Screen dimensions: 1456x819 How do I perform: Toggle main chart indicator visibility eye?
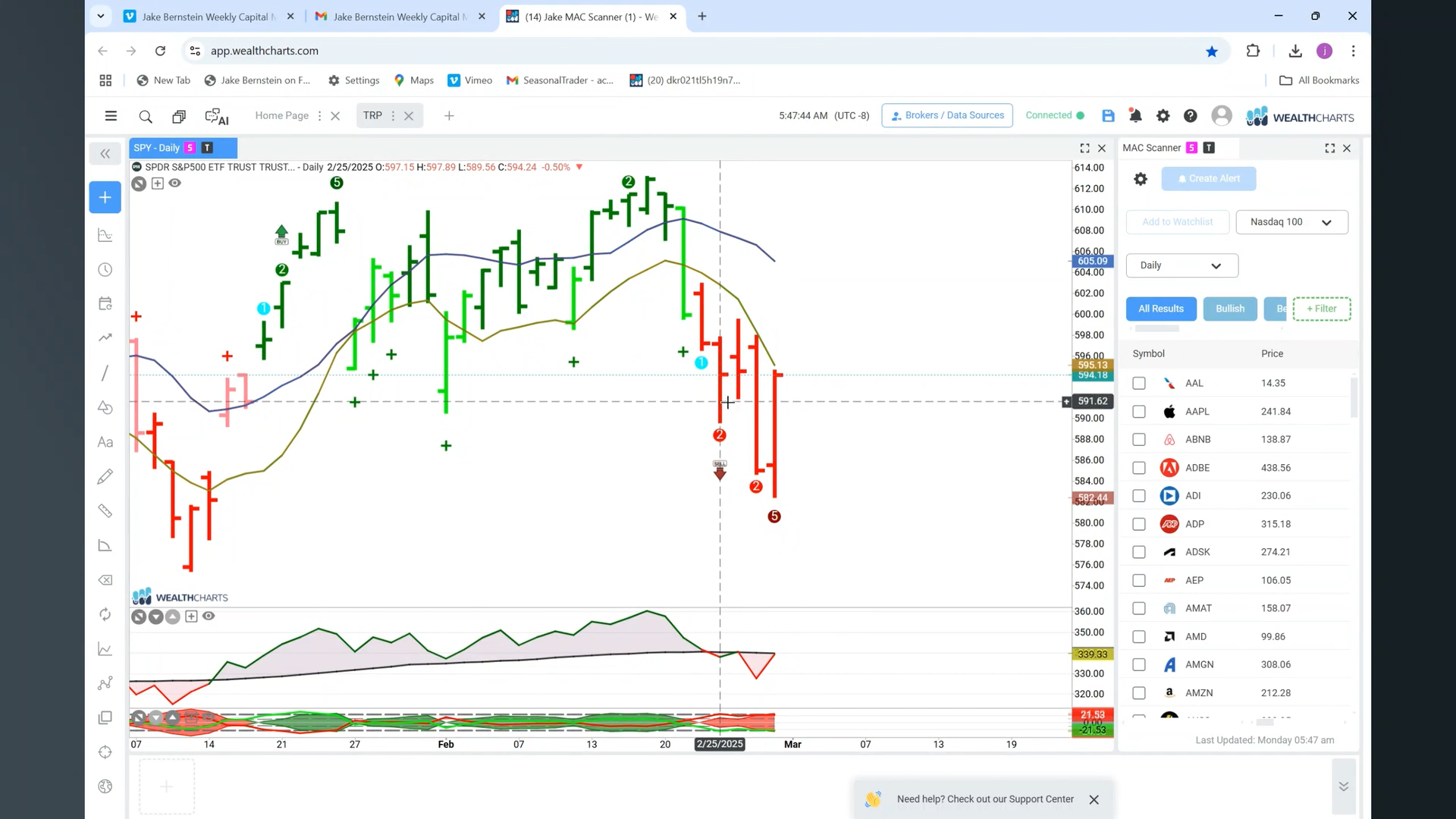click(175, 184)
